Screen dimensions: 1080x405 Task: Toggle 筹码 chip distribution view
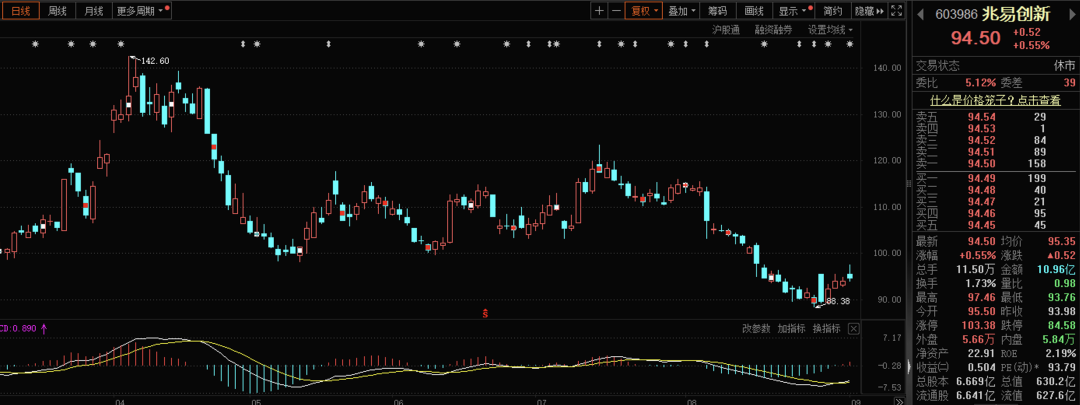click(x=716, y=11)
